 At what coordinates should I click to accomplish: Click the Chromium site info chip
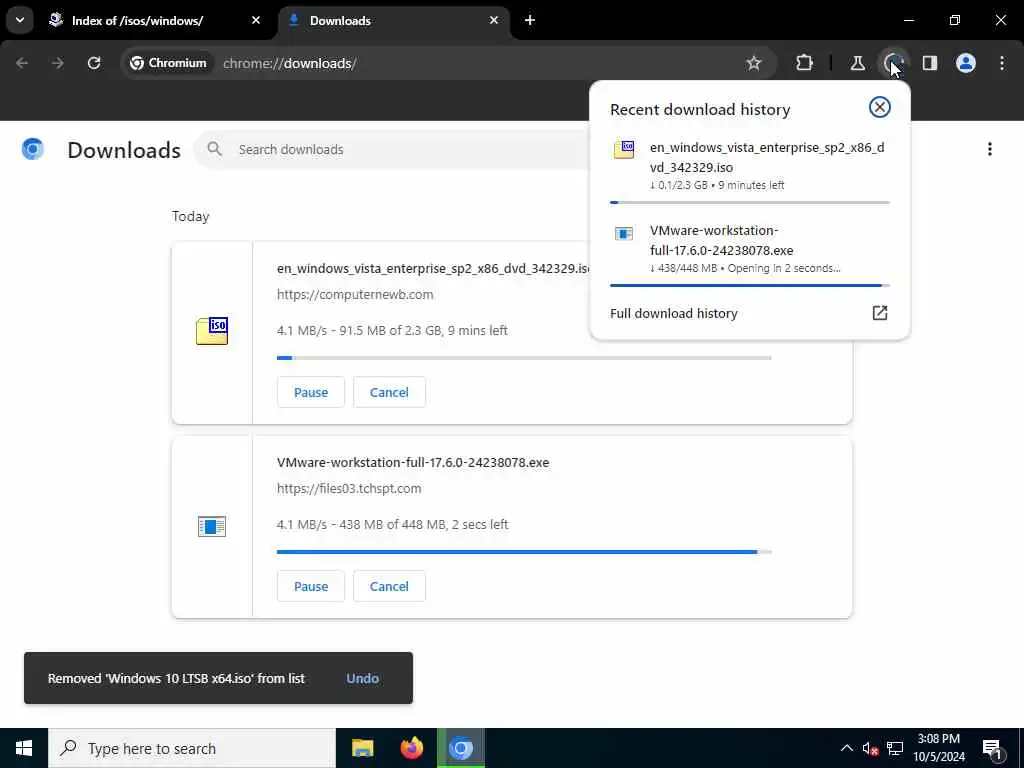(168, 63)
